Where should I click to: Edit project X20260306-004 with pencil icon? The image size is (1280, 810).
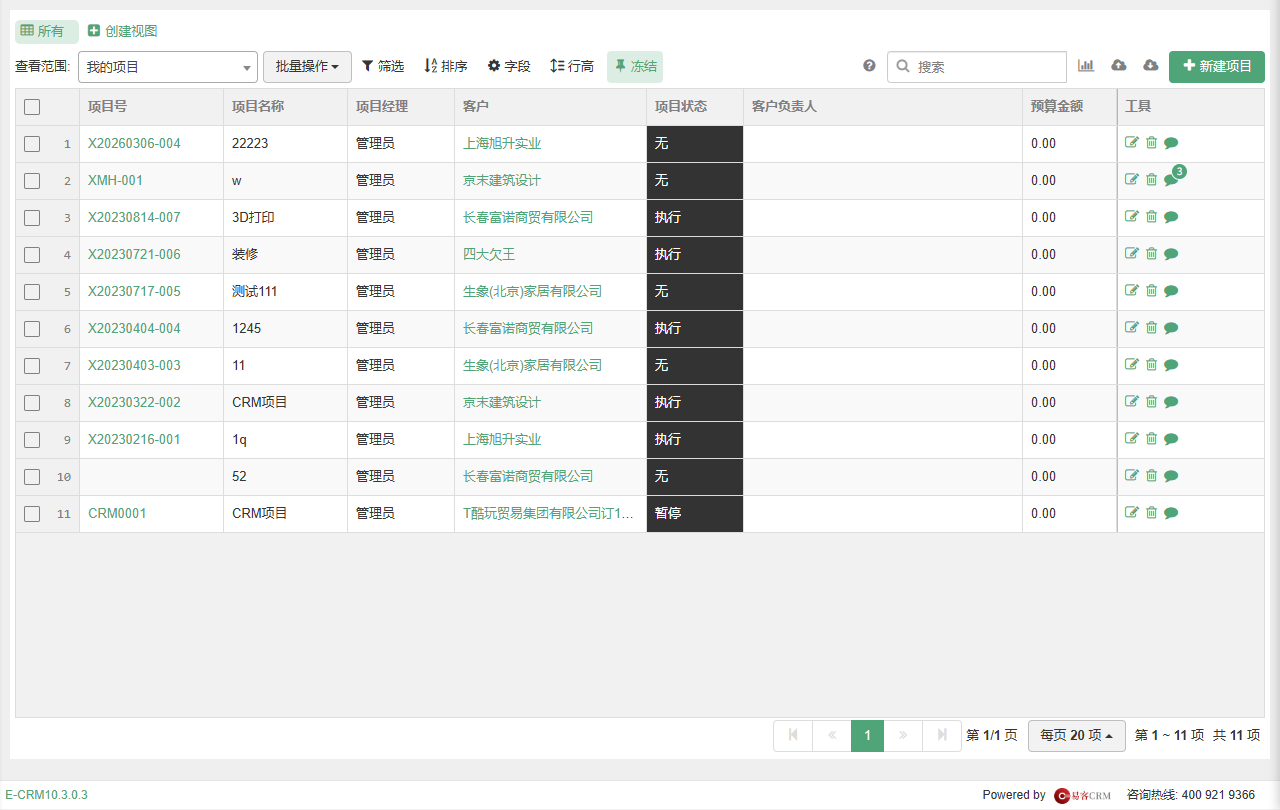coord(1132,143)
